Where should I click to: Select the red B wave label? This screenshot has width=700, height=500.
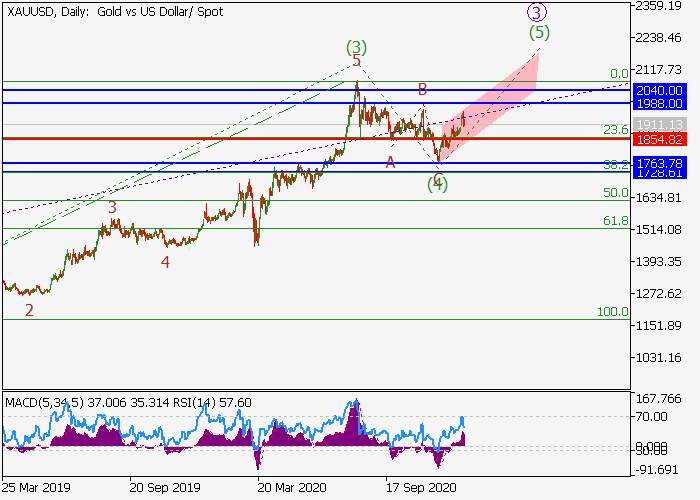(422, 90)
